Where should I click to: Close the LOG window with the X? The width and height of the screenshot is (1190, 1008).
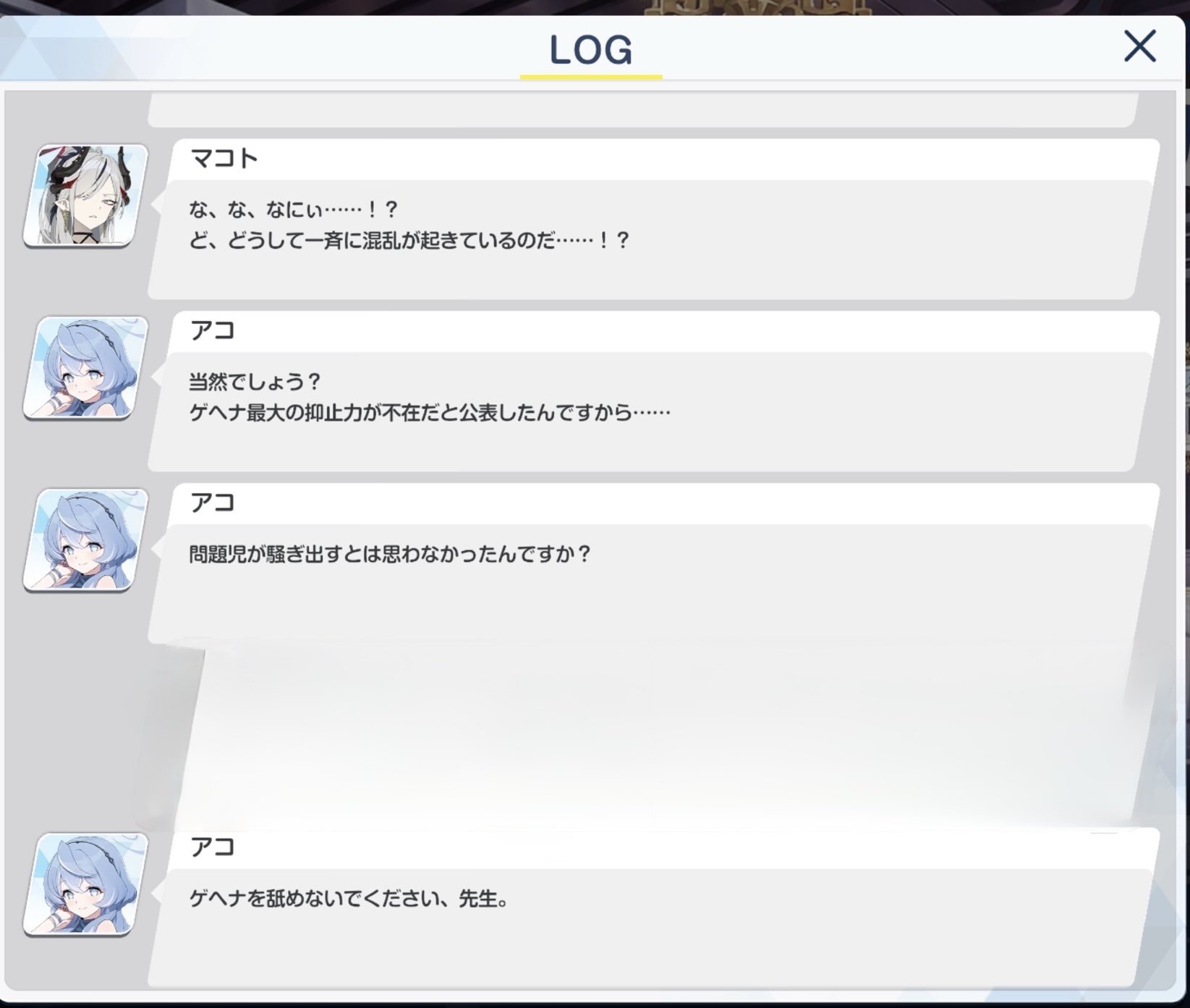click(1139, 46)
